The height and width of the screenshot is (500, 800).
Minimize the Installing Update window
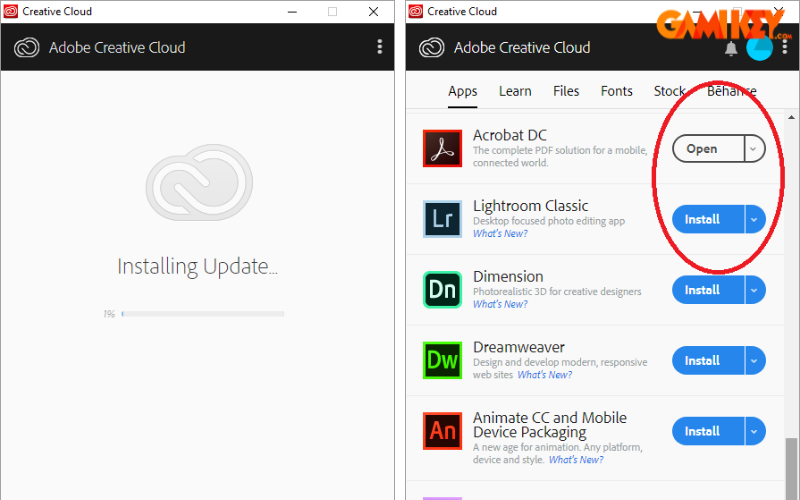click(x=292, y=11)
